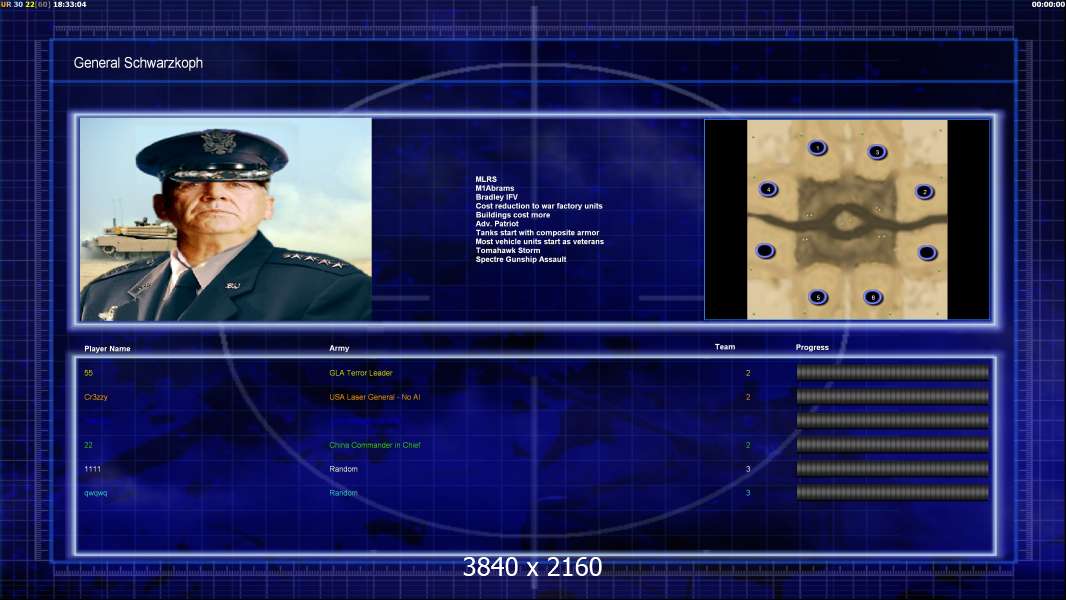Click the "M1Abrams" ability line
Image resolution: width=1066 pixels, height=600 pixels.
(x=495, y=188)
